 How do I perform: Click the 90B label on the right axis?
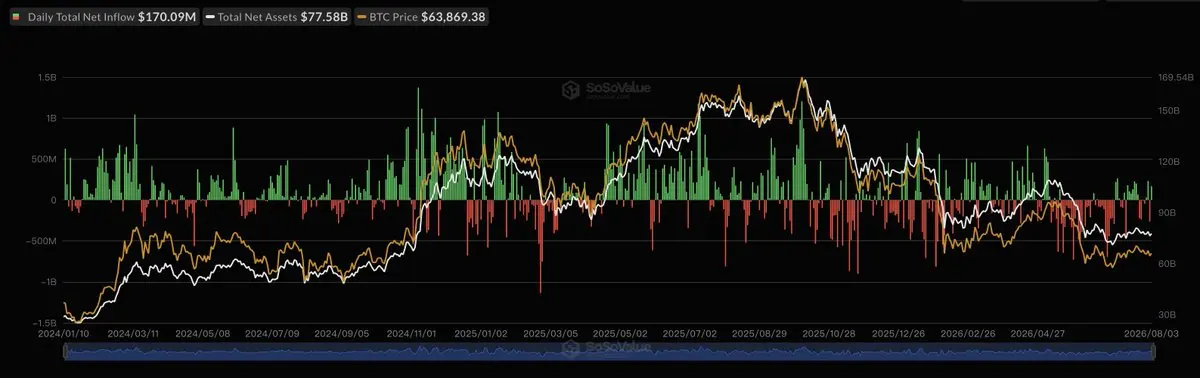point(1167,213)
